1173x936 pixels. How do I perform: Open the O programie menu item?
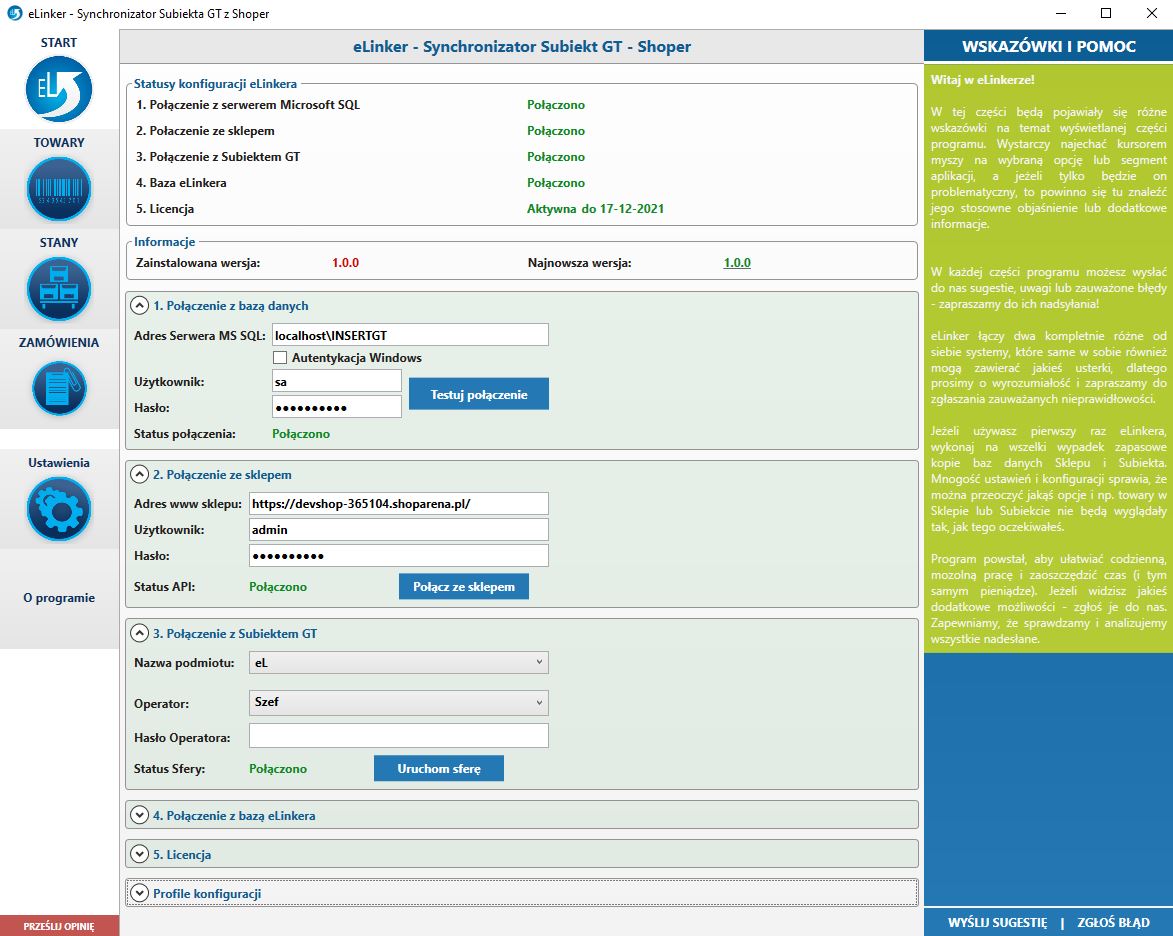tap(59, 598)
